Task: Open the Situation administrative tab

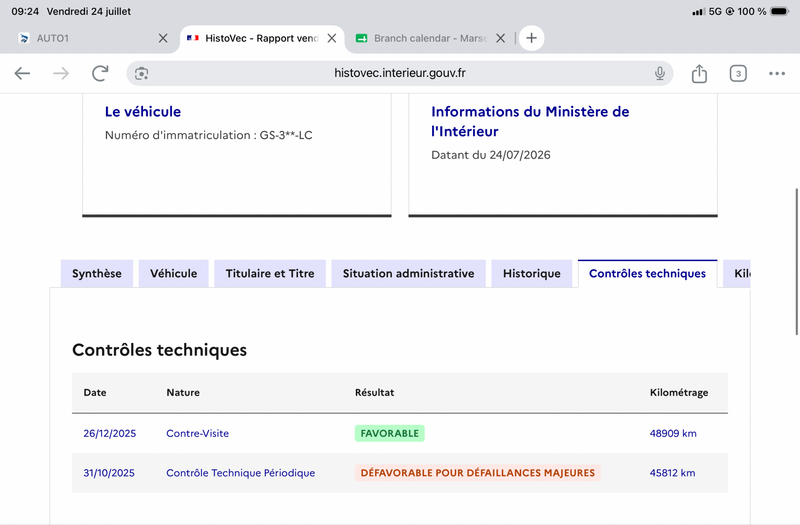Action: pyautogui.click(x=408, y=273)
